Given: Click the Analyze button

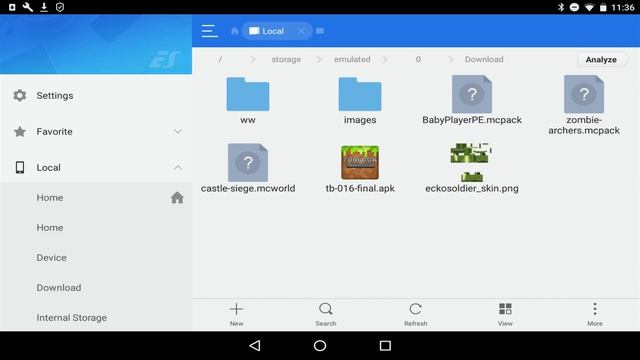Looking at the screenshot, I should tap(601, 60).
